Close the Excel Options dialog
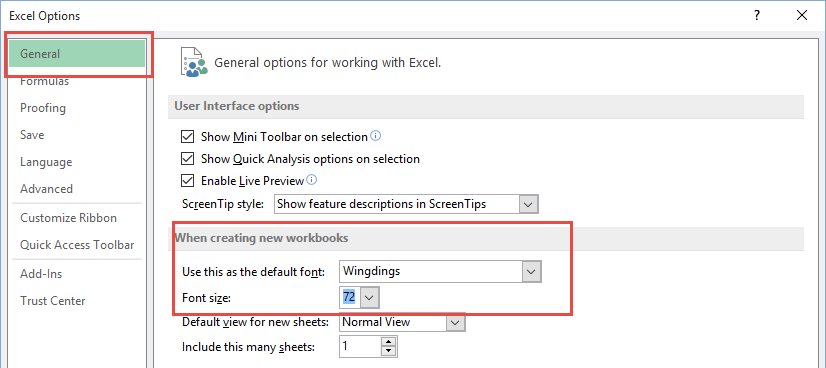Viewport: 826px width, 368px height. click(802, 16)
